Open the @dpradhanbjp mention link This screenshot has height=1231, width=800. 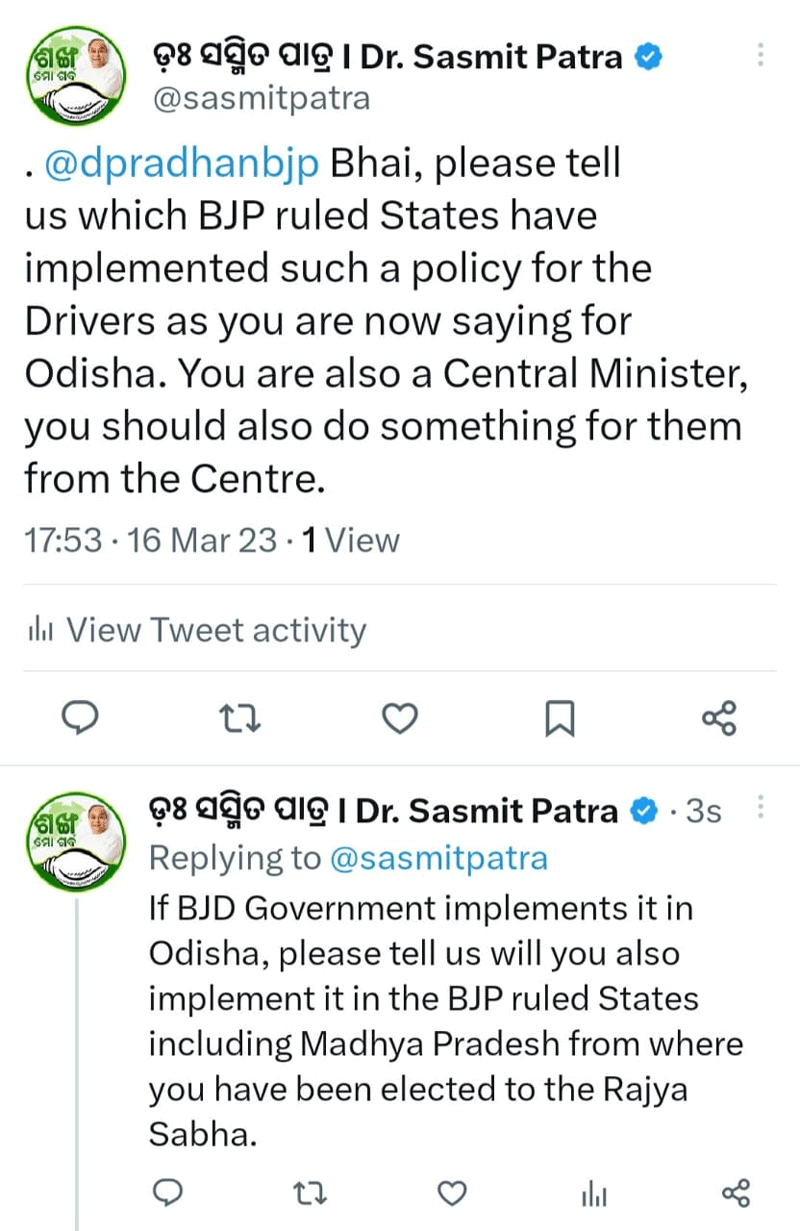coord(181,163)
